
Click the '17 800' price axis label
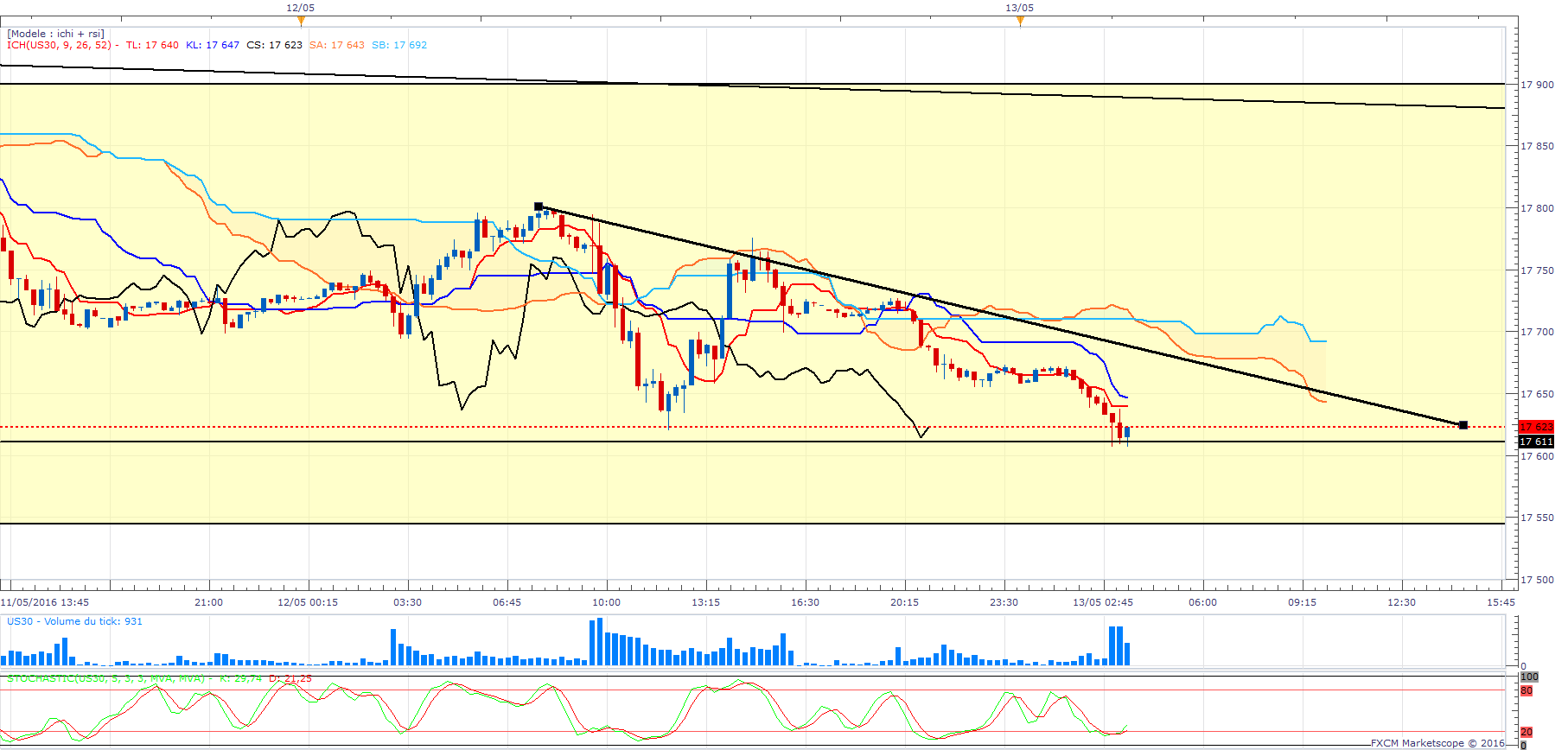(1537, 208)
